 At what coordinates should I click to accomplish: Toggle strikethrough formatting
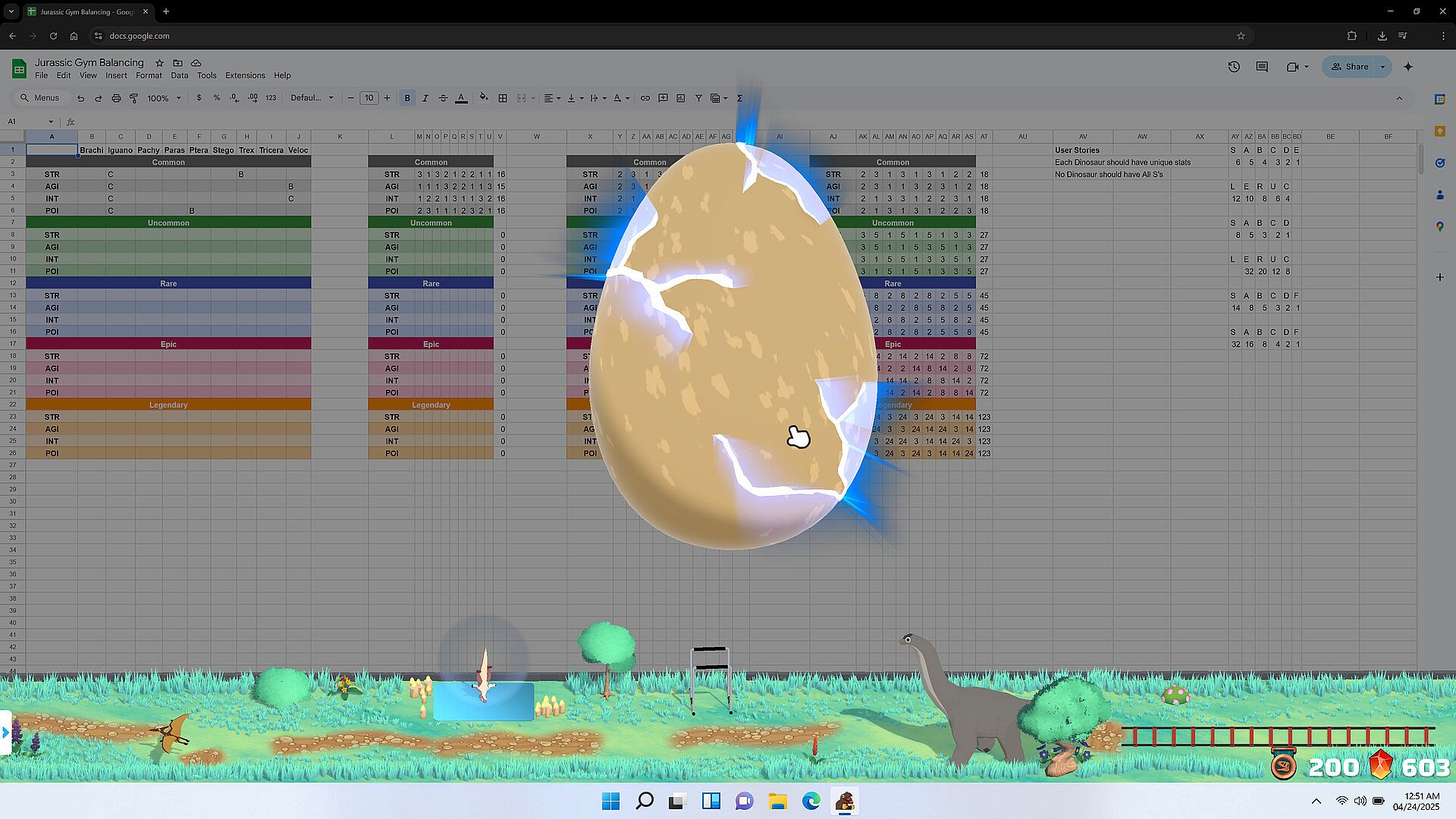point(443,98)
